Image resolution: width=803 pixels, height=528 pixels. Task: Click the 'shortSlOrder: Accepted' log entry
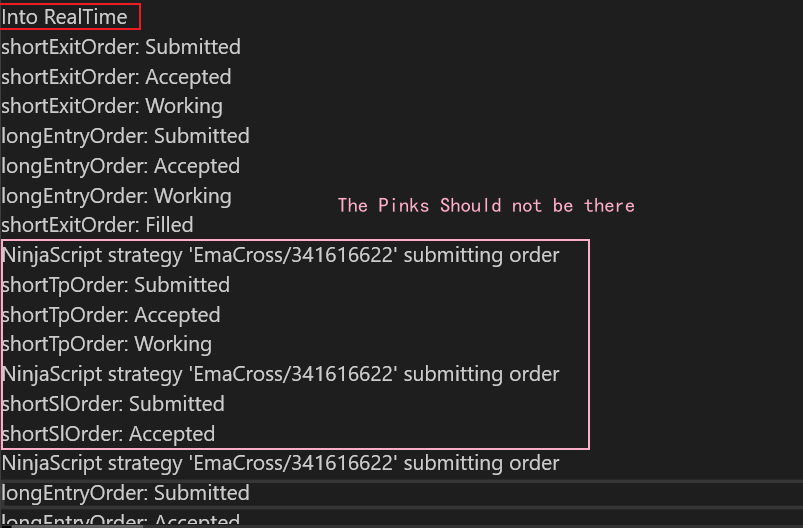coord(108,434)
